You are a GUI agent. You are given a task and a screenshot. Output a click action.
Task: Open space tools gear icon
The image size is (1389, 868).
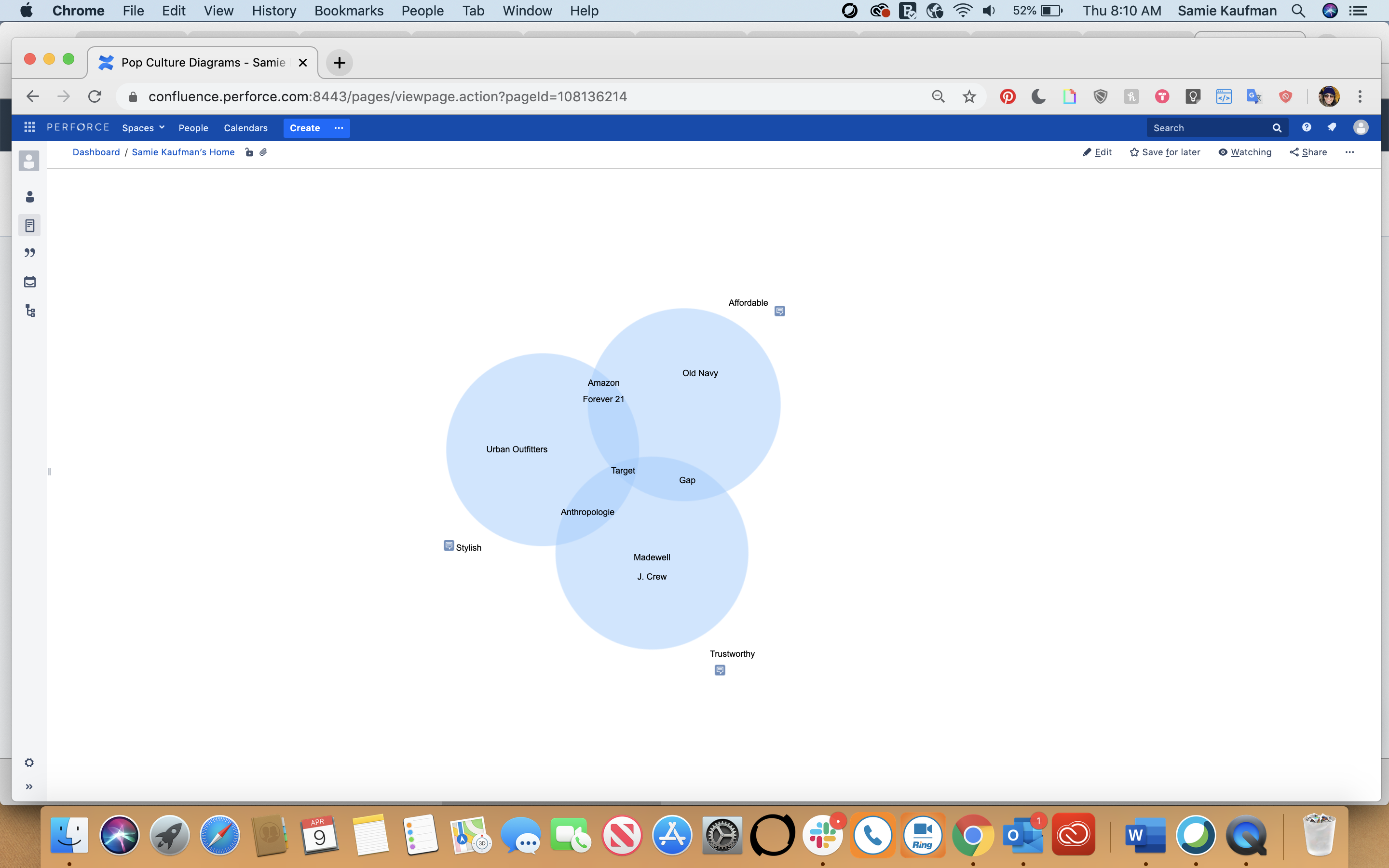pos(29,762)
